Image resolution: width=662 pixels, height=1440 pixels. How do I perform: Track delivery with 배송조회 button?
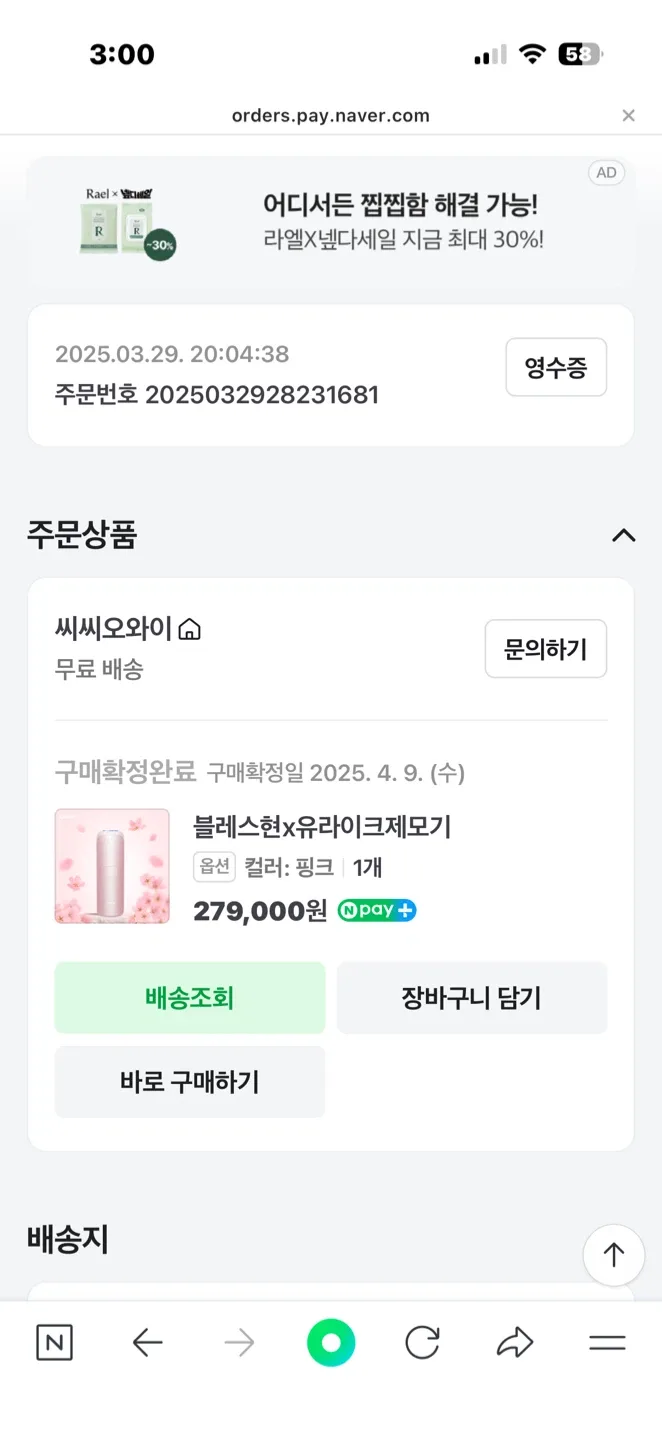190,997
